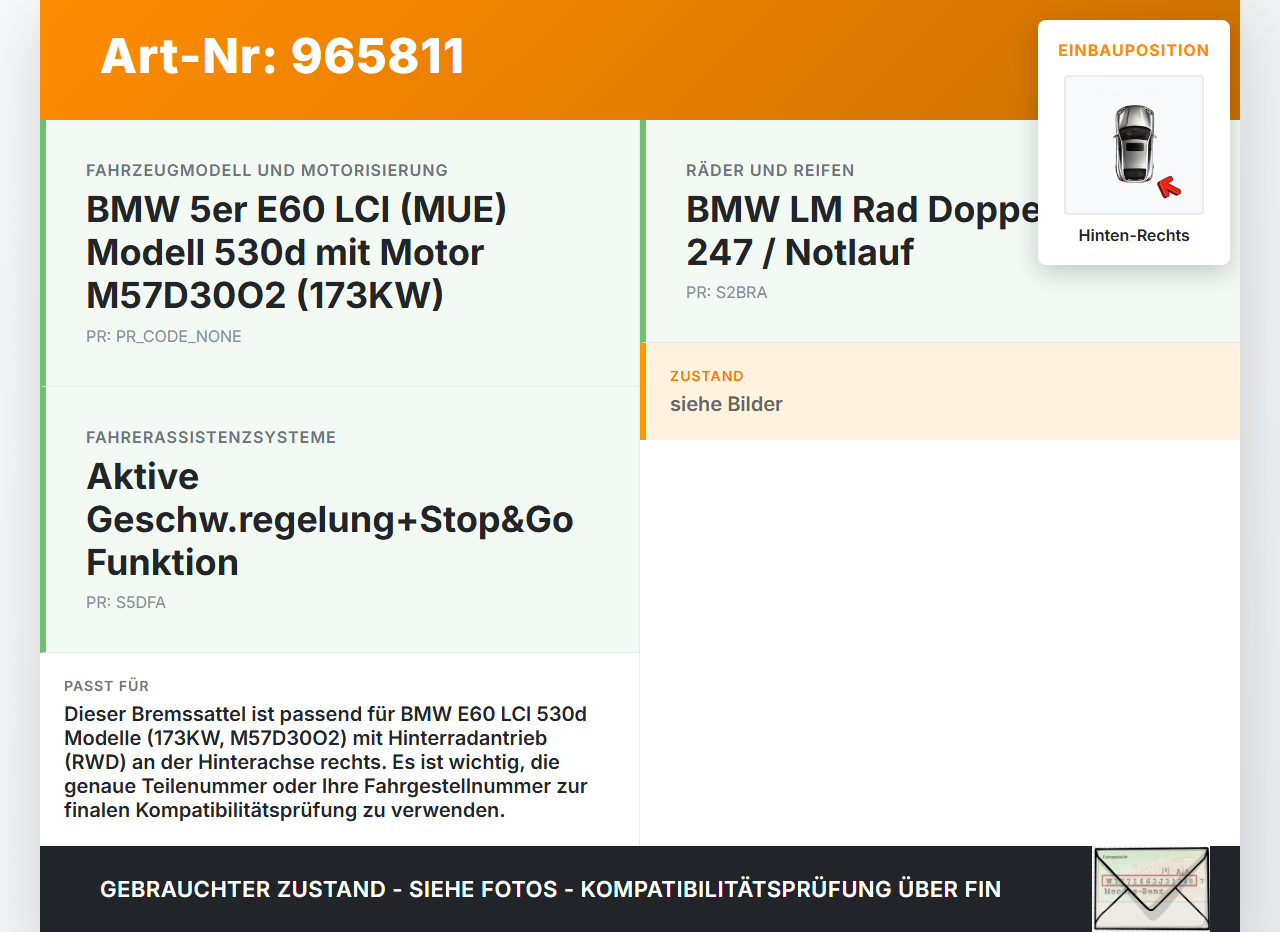Select the 'Aktive Geschw.regelung+Stop&Go Funktion' title
Screen dimensions: 1280x933
(330, 519)
